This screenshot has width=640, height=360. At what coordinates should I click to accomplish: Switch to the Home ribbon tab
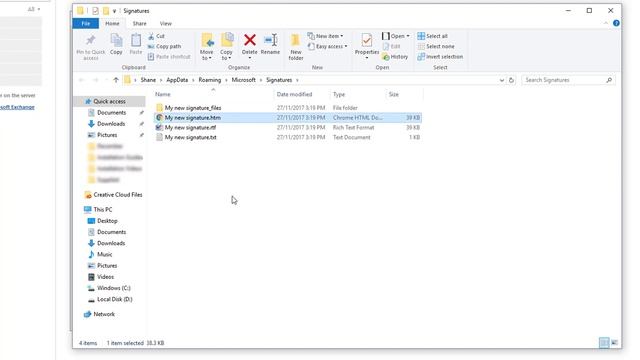click(112, 24)
